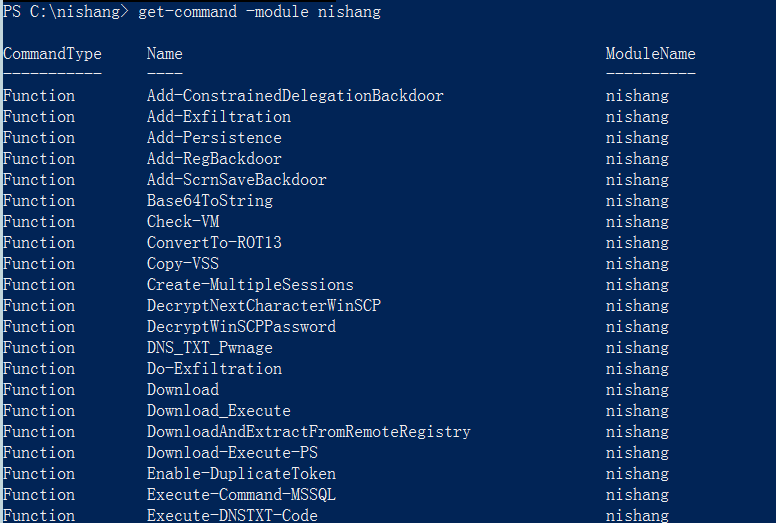
Task: Click the Add-ConstrainedDelegationBackdoor function name
Action: [295, 96]
